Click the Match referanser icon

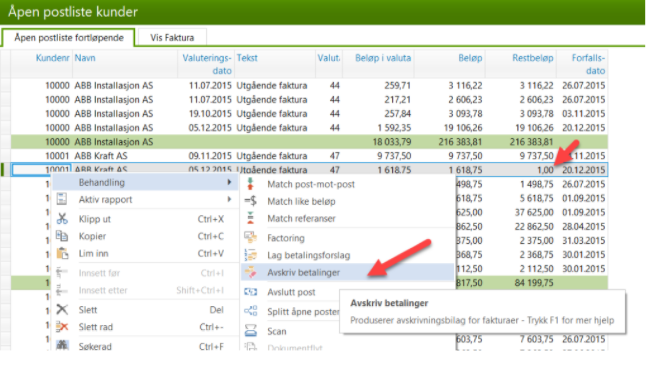coord(250,218)
